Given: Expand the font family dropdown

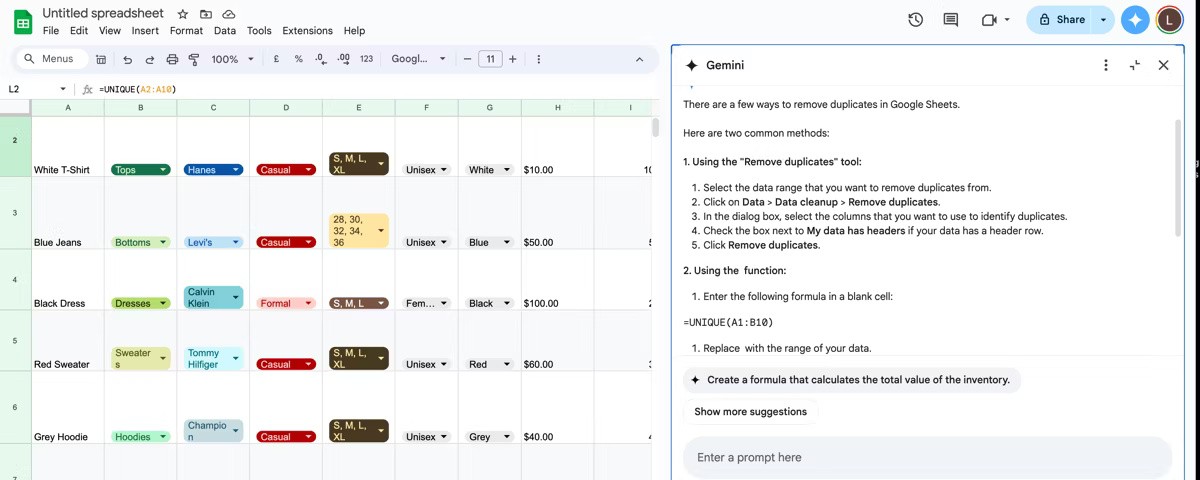Looking at the screenshot, I should tap(418, 59).
